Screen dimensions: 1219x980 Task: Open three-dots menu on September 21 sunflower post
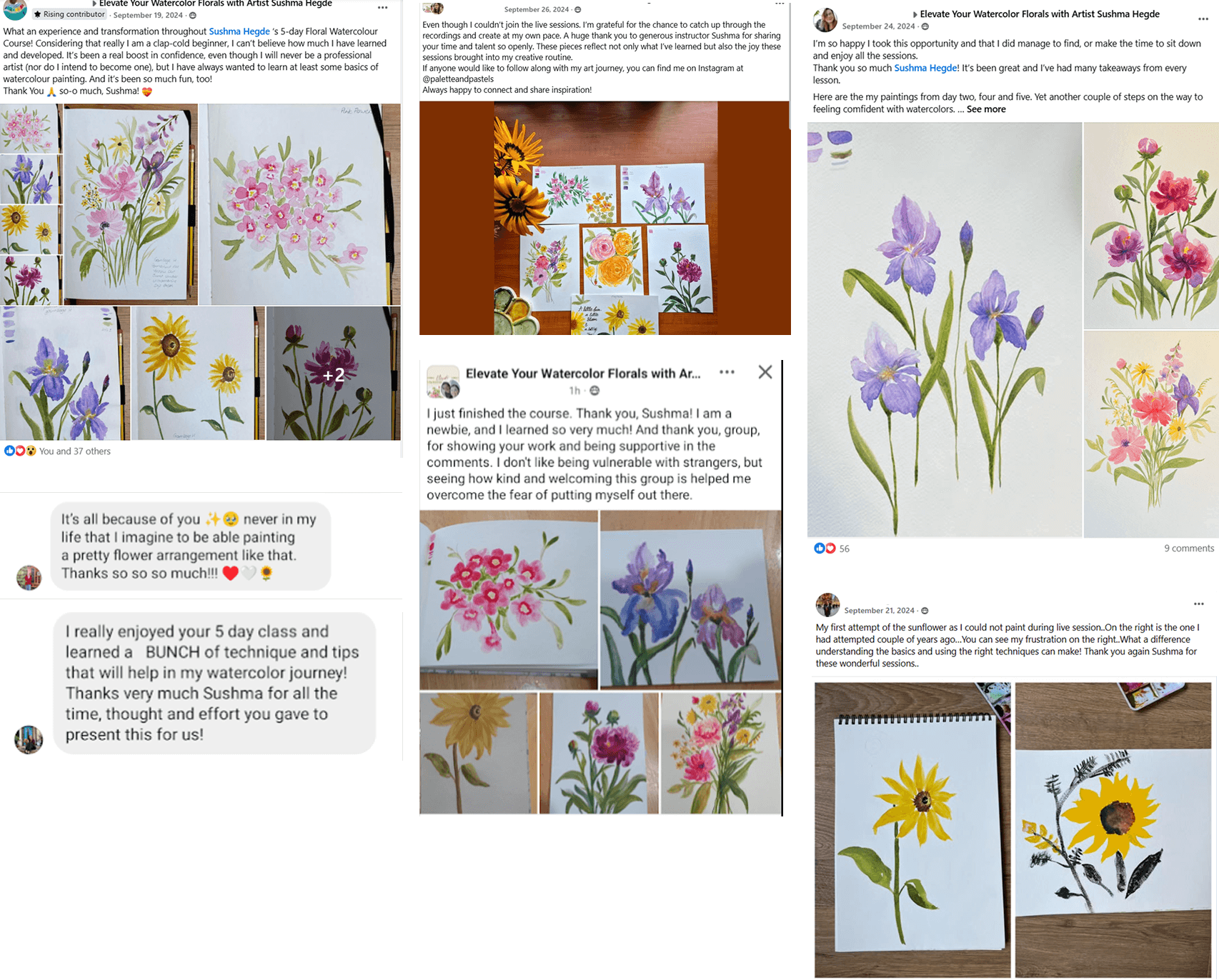1198,604
